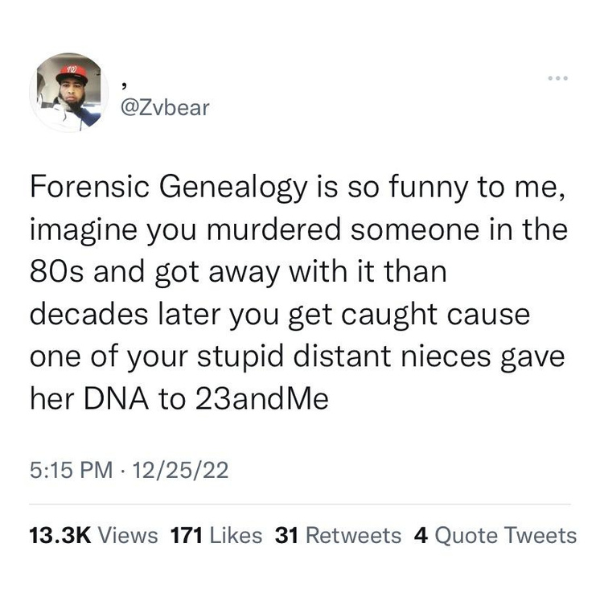Screen dimensions: 600x600
Task: Click the divider line above the stats
Action: (x=300, y=504)
